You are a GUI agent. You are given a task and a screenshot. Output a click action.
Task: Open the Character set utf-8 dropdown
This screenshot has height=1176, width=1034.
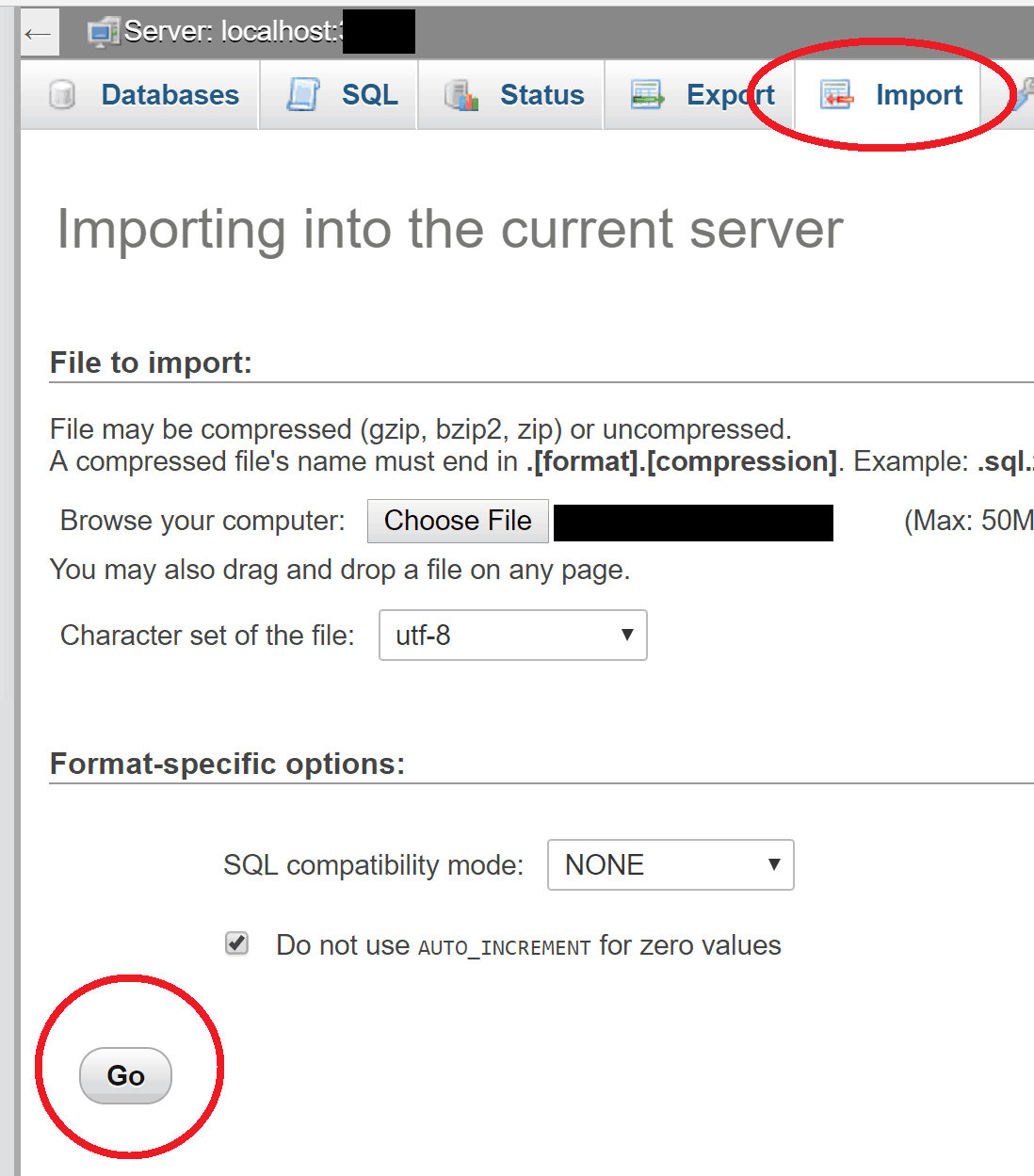[512, 636]
